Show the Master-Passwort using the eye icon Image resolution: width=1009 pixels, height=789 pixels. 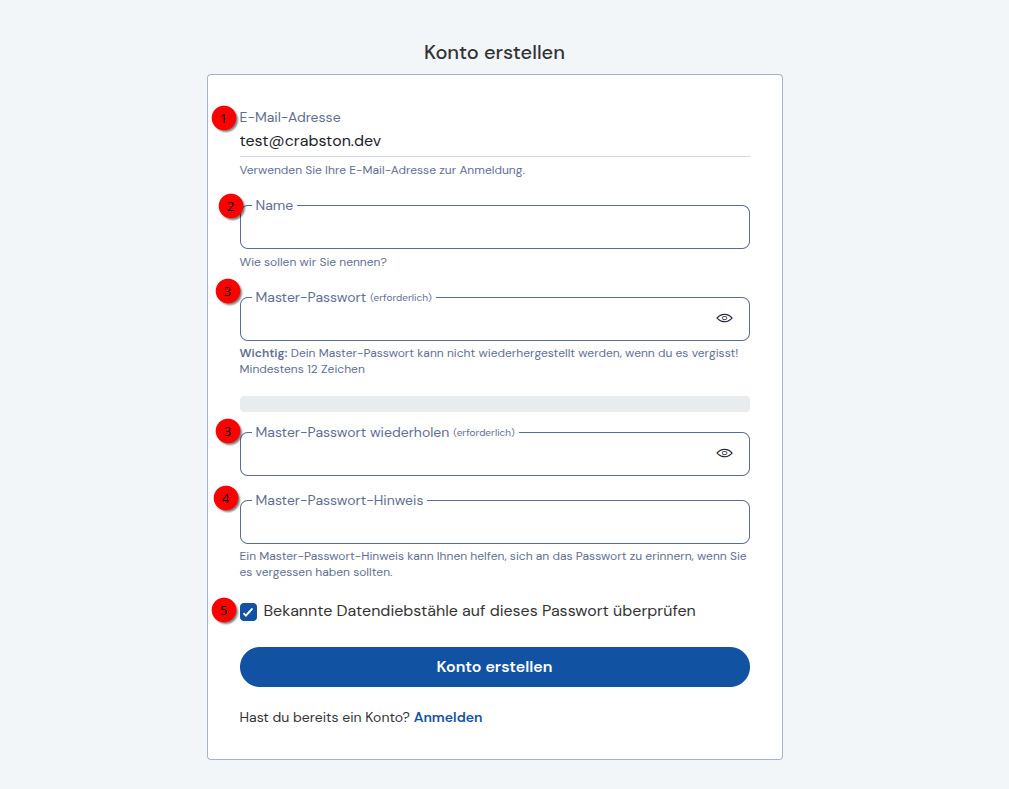(724, 318)
